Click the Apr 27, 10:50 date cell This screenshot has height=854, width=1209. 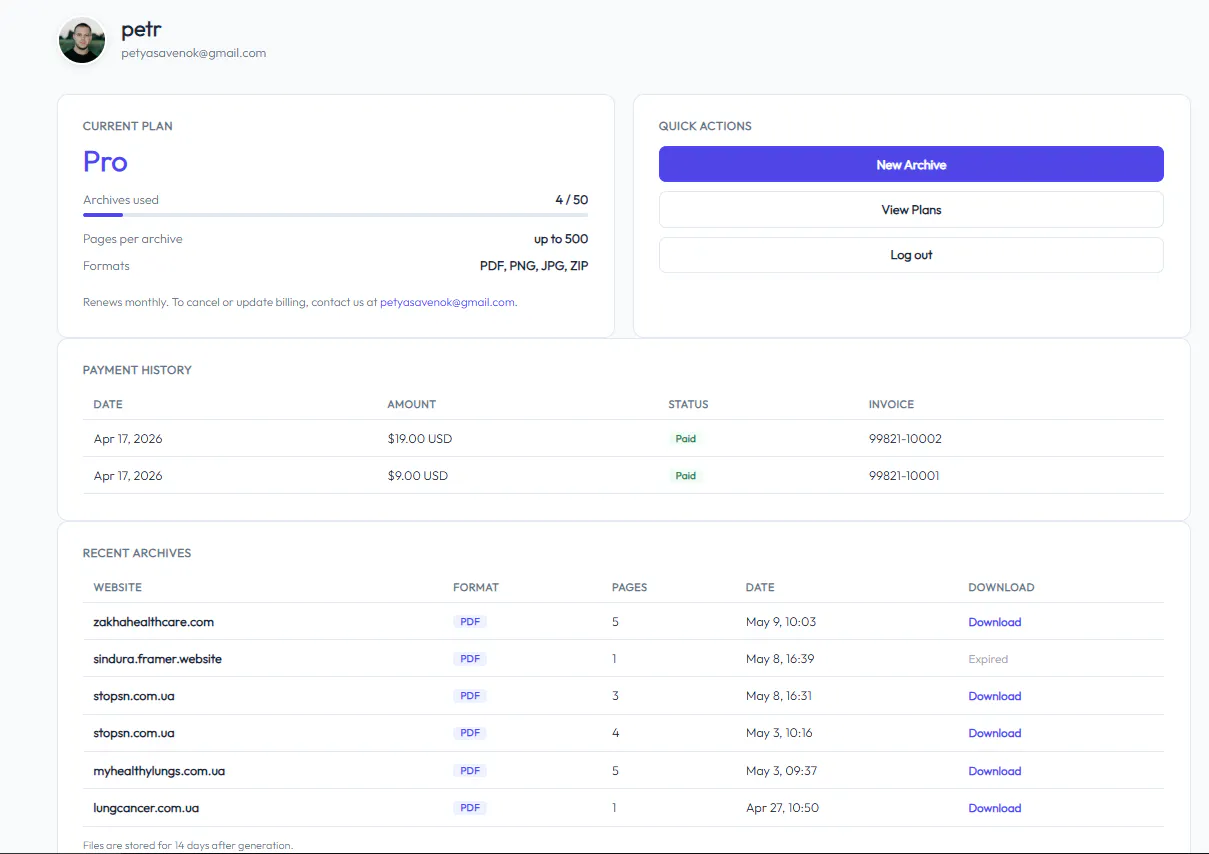click(782, 808)
